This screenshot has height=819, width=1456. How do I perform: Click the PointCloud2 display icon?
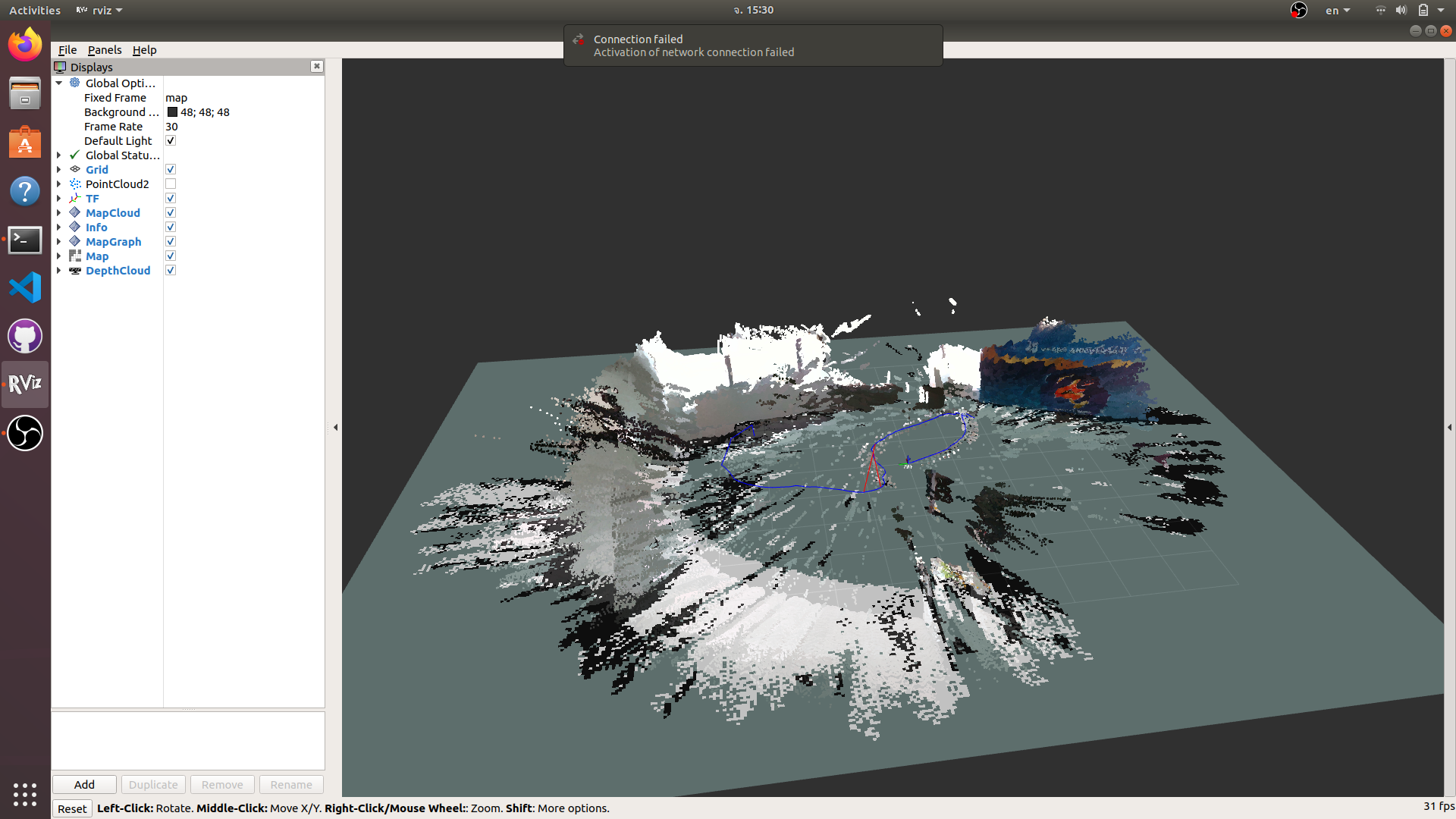[x=75, y=184]
